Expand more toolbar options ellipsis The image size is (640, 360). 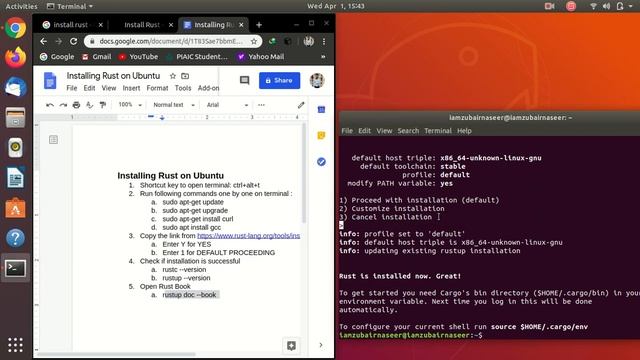click(261, 105)
